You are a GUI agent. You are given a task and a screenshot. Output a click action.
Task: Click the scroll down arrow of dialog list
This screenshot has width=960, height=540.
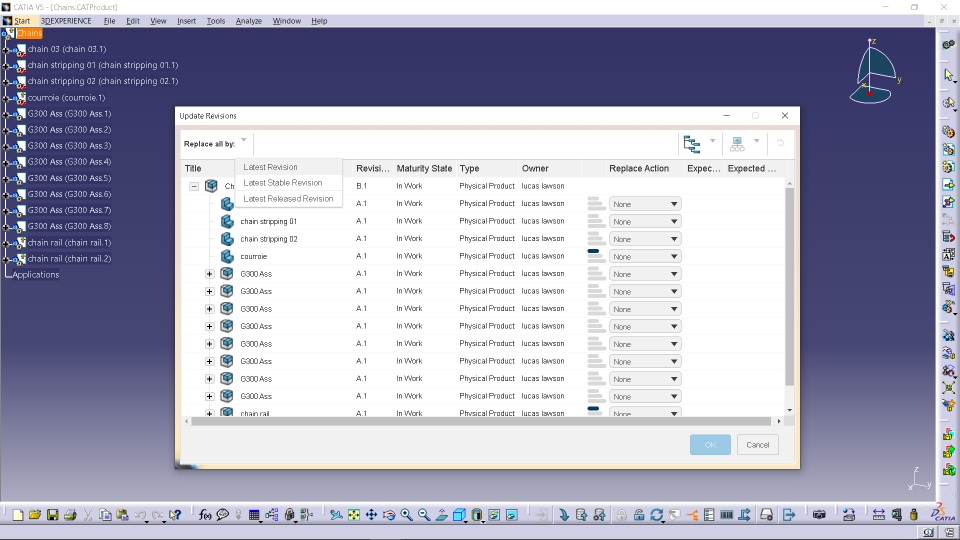tap(790, 410)
